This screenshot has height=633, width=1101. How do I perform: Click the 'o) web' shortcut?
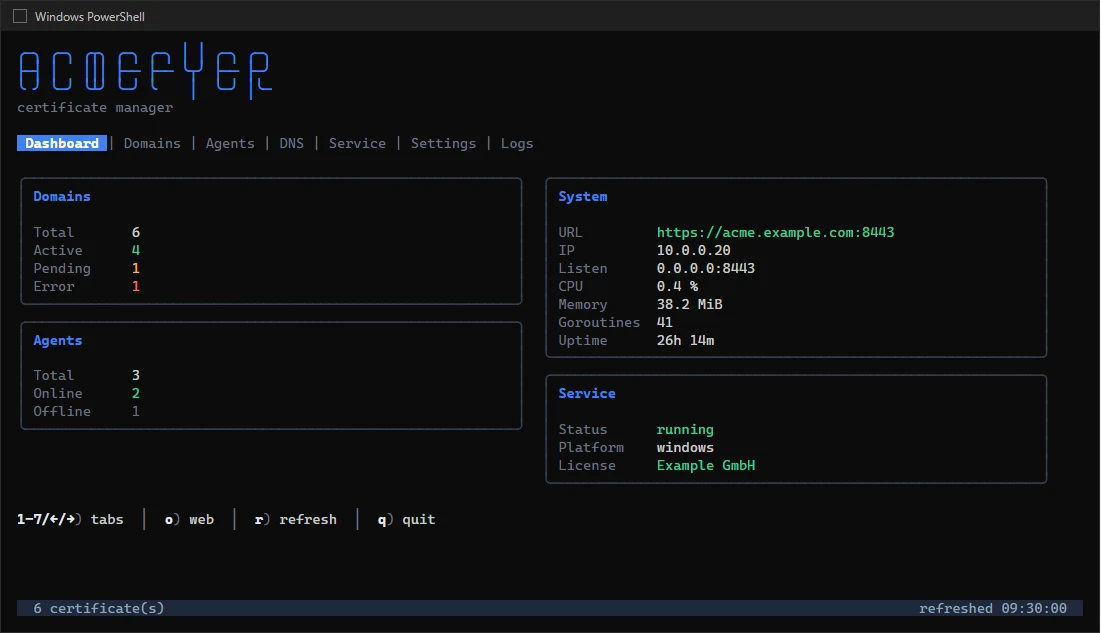tap(189, 520)
